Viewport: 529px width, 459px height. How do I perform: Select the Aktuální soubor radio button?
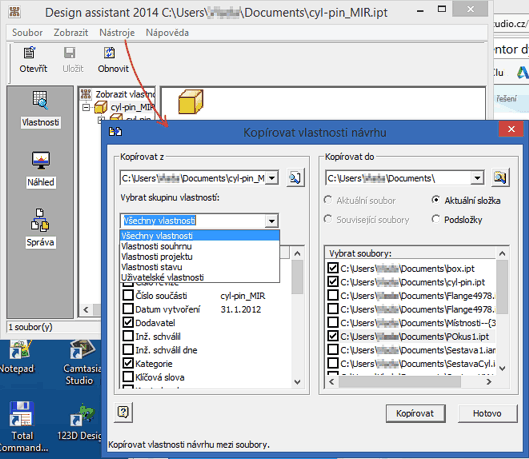point(328,200)
